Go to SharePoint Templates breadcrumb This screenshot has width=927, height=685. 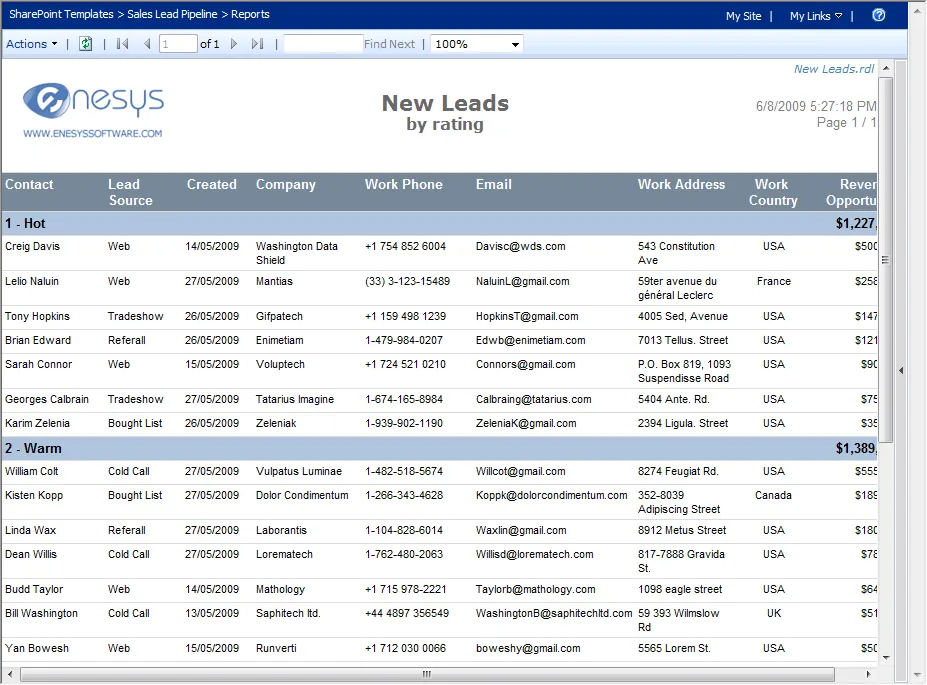coord(60,14)
